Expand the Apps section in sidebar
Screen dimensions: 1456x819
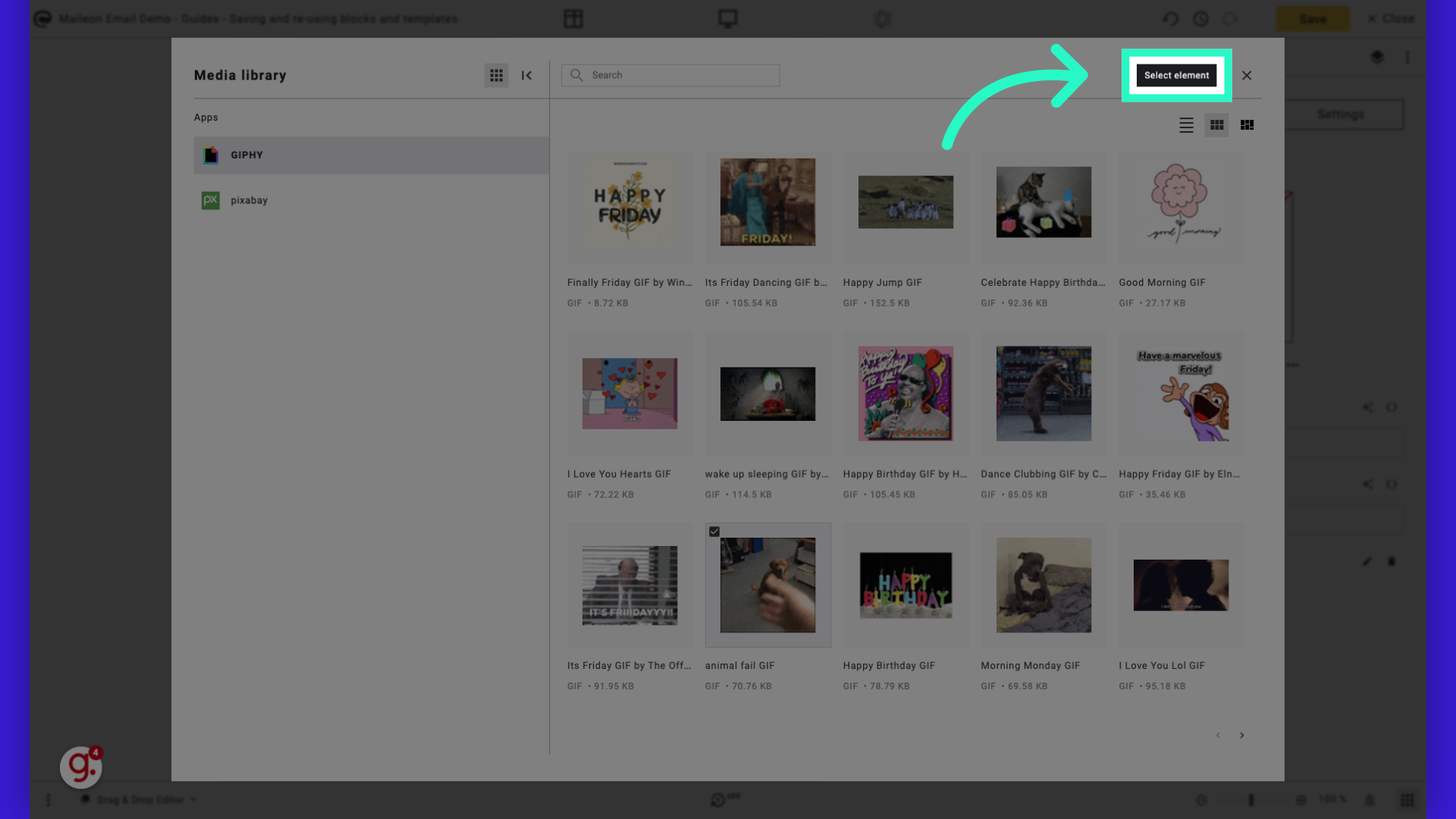point(205,117)
